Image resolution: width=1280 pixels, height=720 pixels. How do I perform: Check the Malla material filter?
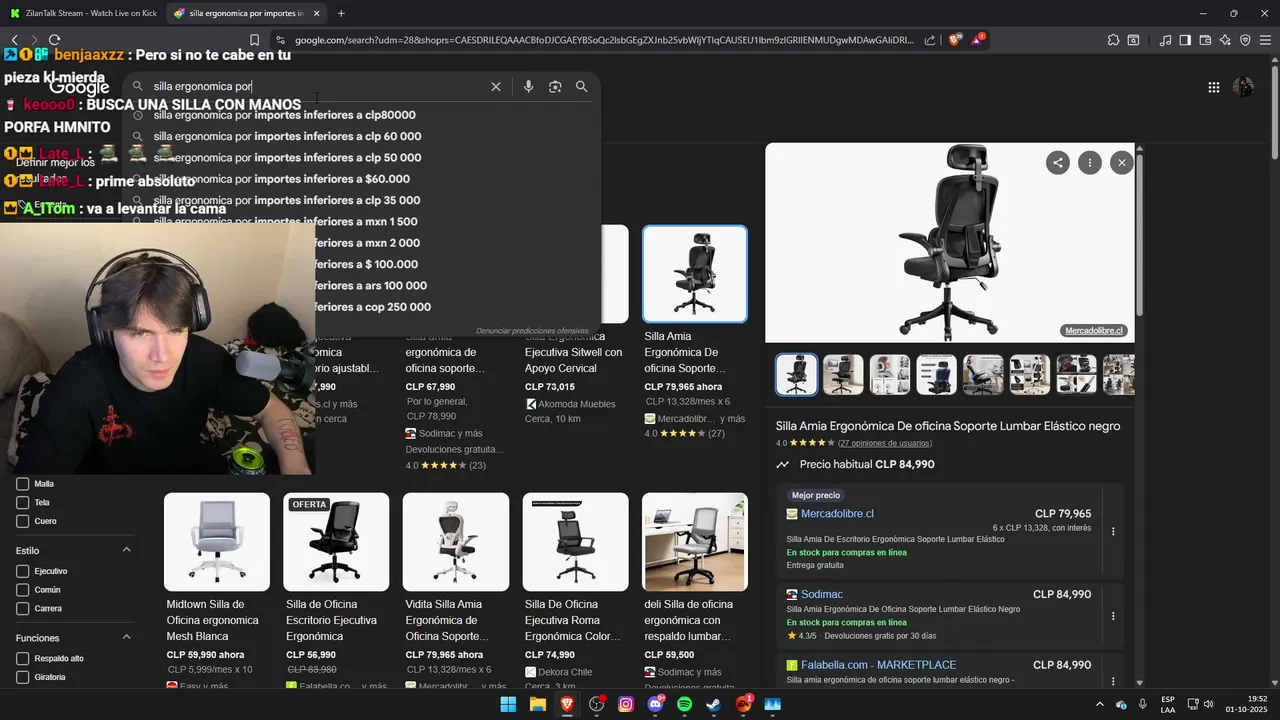22,484
